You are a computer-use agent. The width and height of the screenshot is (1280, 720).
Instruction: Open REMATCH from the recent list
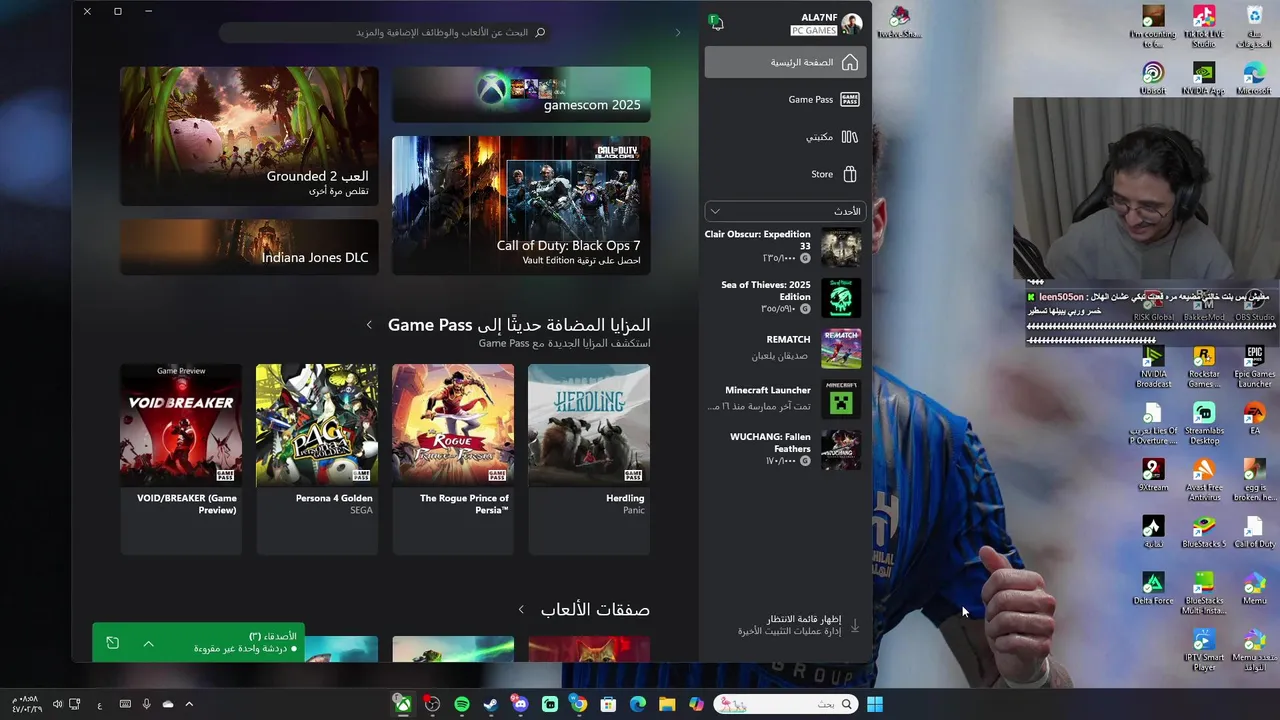pyautogui.click(x=783, y=348)
